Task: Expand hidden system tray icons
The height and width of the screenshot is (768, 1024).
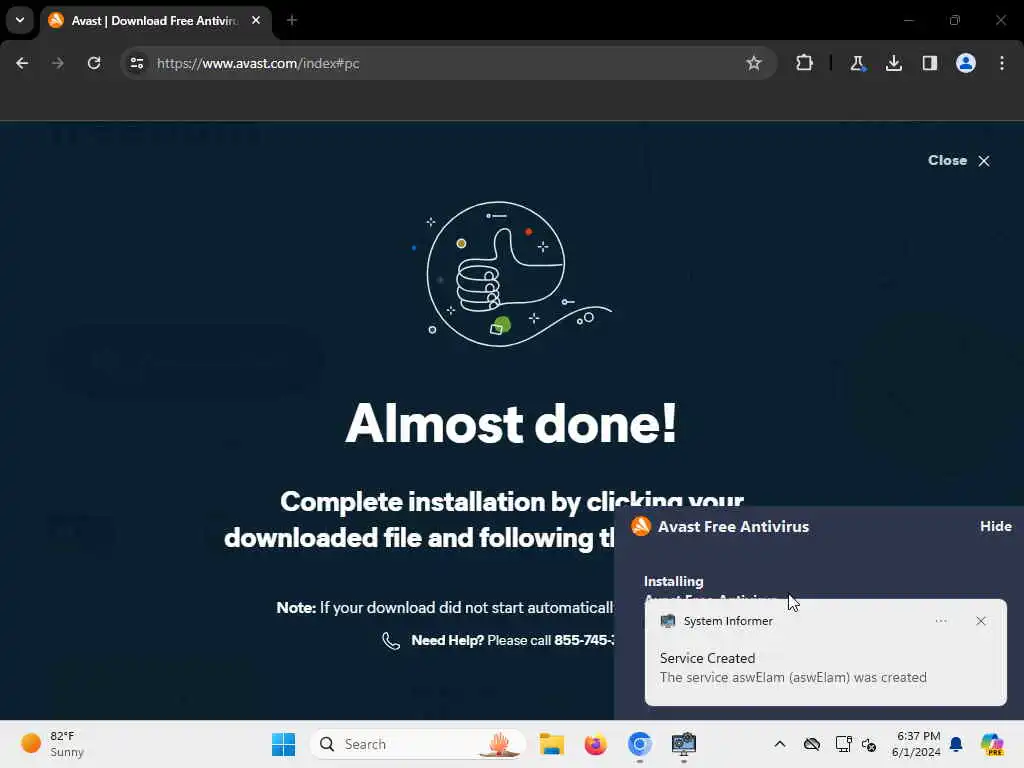Action: [x=780, y=744]
